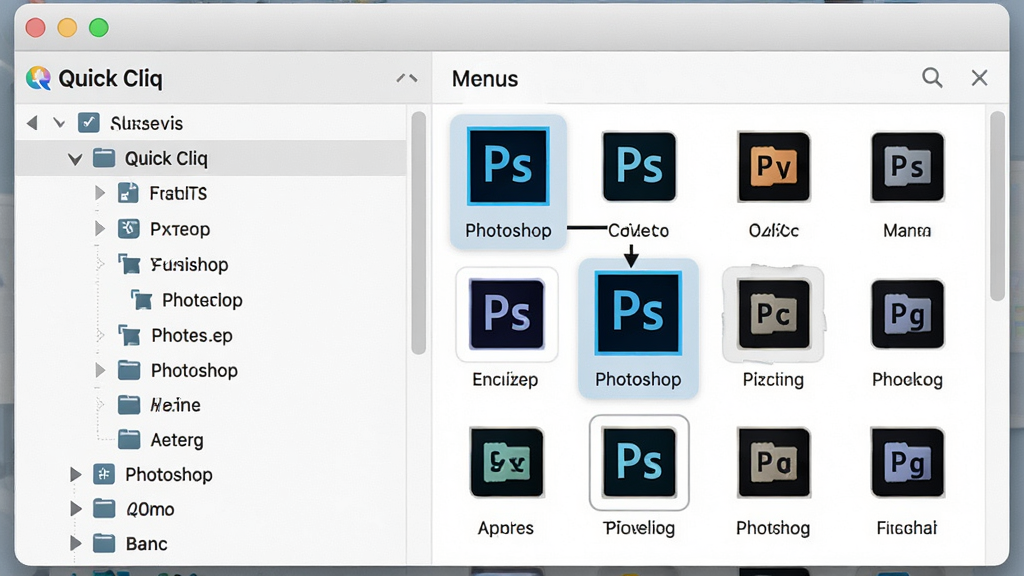Image resolution: width=1024 pixels, height=576 pixels.
Task: Open the gray Ps icon labeled Manra
Action: [907, 167]
